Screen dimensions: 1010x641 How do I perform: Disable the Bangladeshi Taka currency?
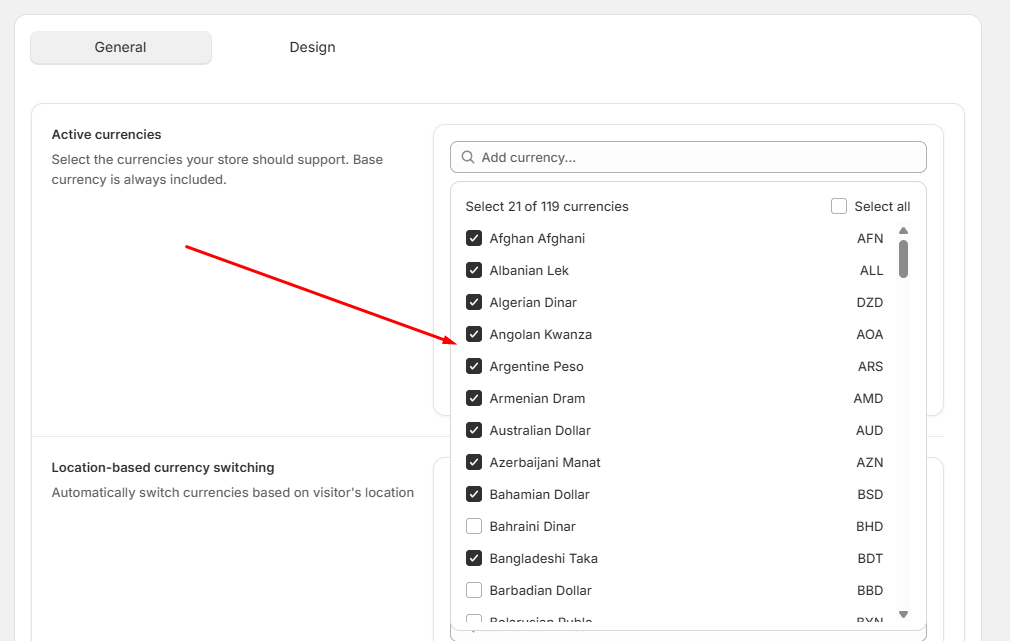(473, 558)
